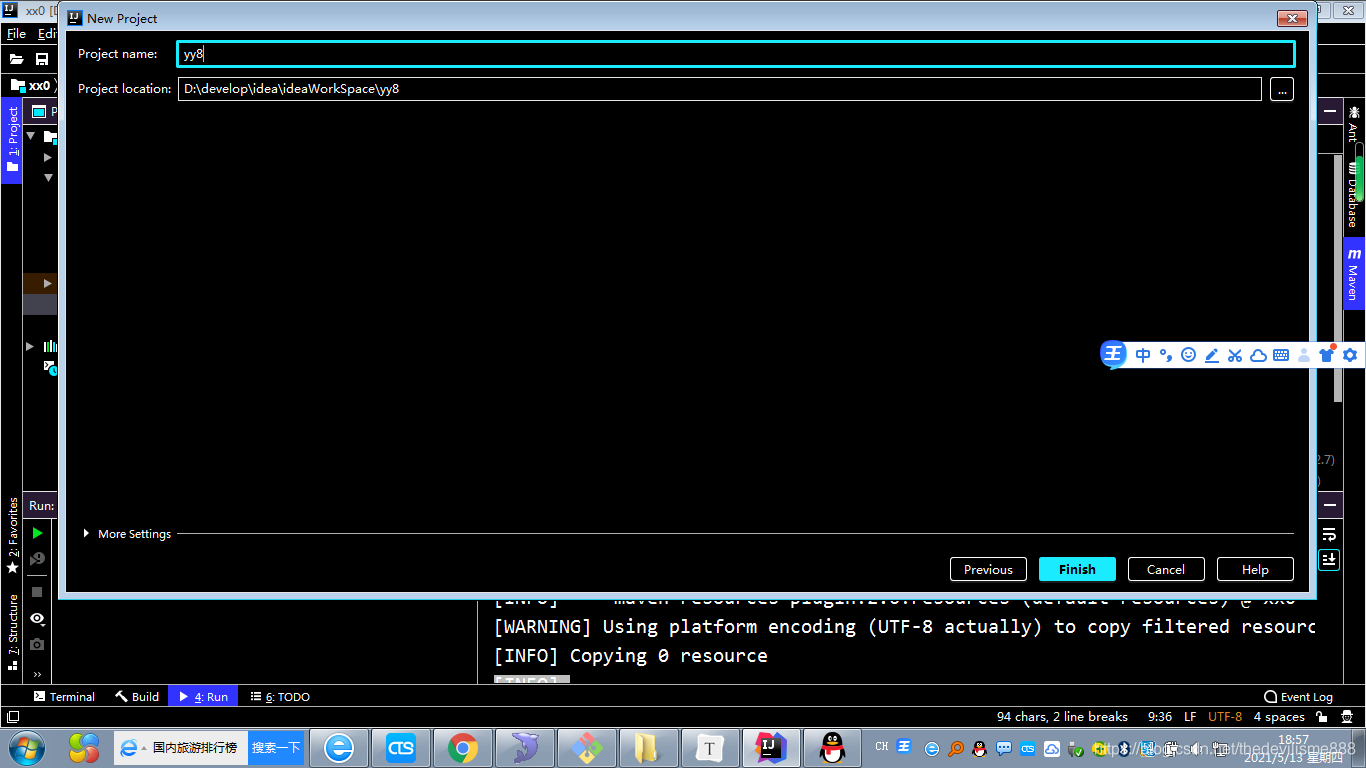Click the 4 spaces indent selector
This screenshot has height=768, width=1366.
[1279, 716]
